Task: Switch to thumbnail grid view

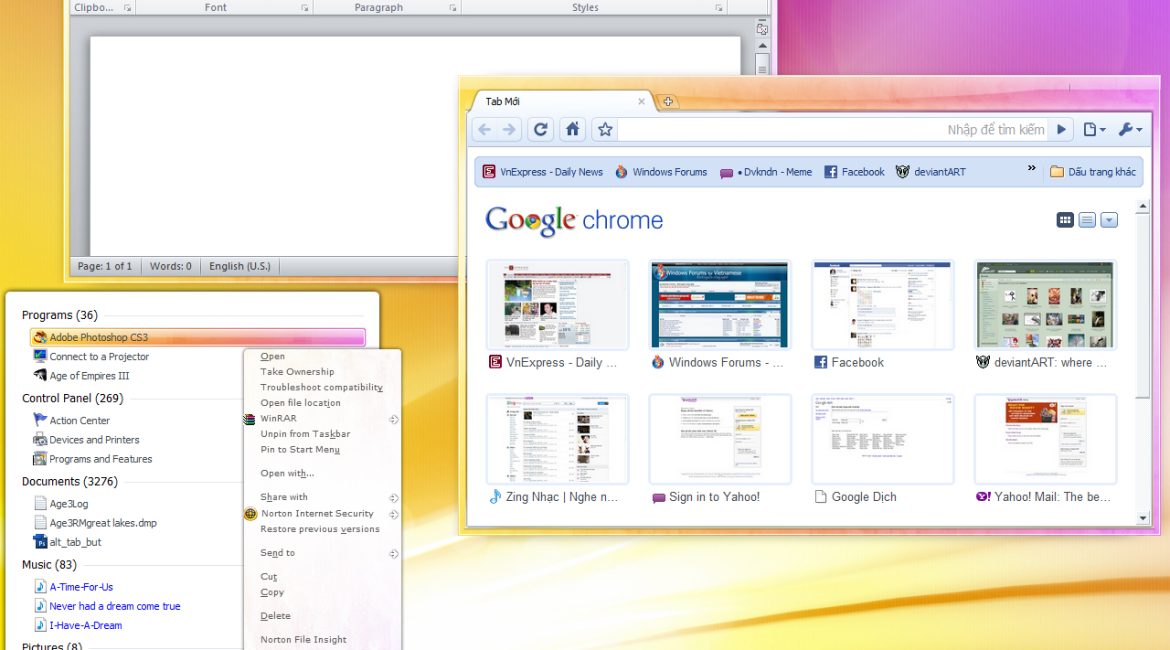Action: tap(1065, 219)
